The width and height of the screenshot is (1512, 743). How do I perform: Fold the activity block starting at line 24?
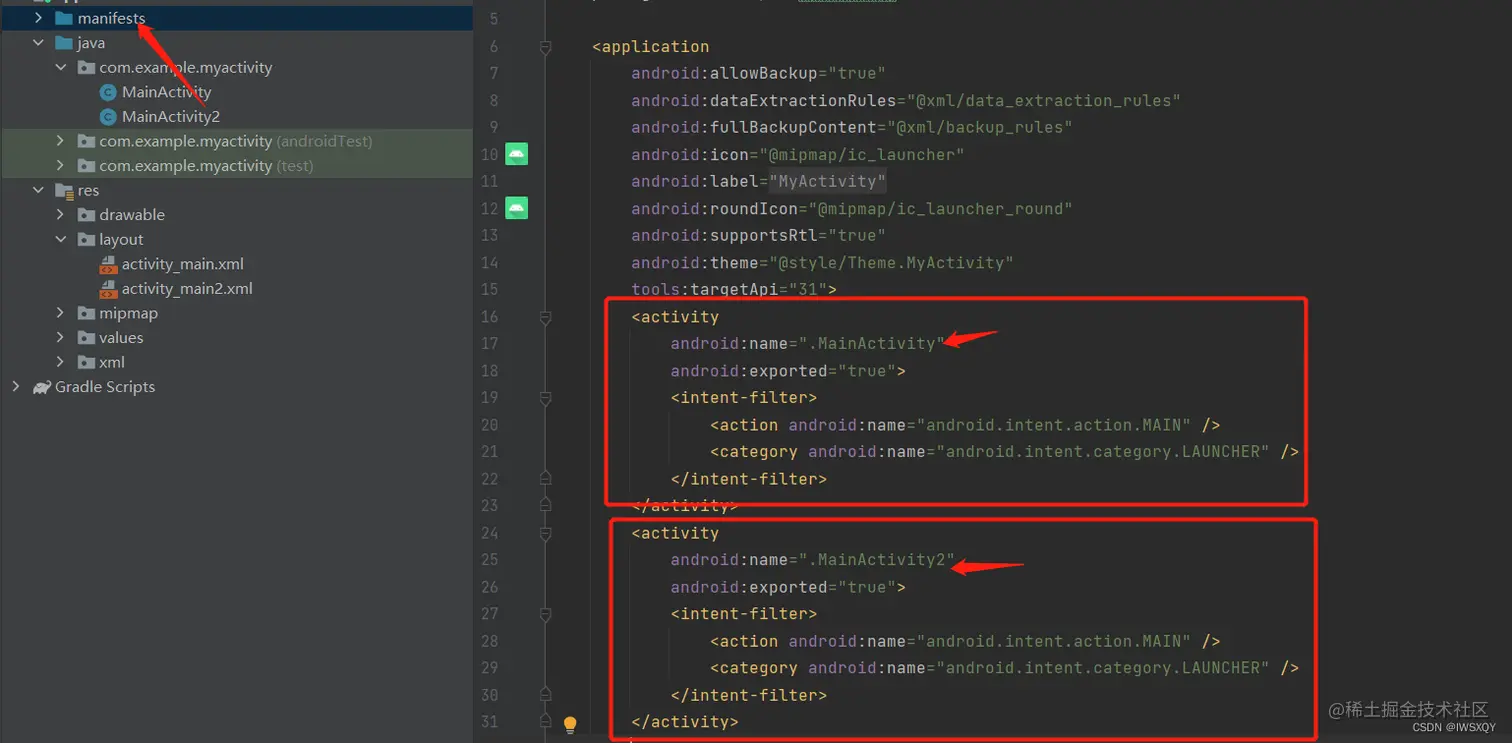(x=545, y=533)
